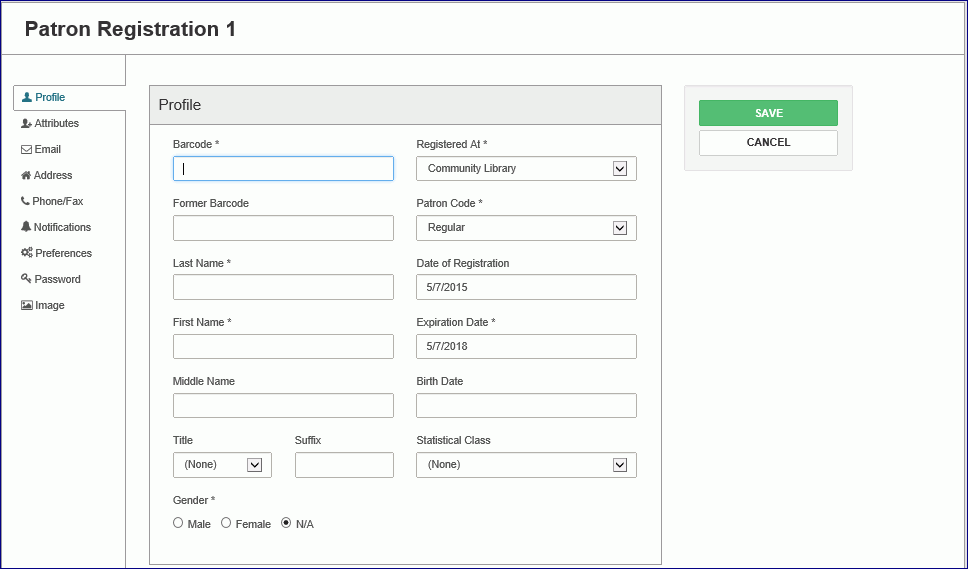The height and width of the screenshot is (569, 968).
Task: Expand the Patron Code dropdown
Action: coord(620,228)
